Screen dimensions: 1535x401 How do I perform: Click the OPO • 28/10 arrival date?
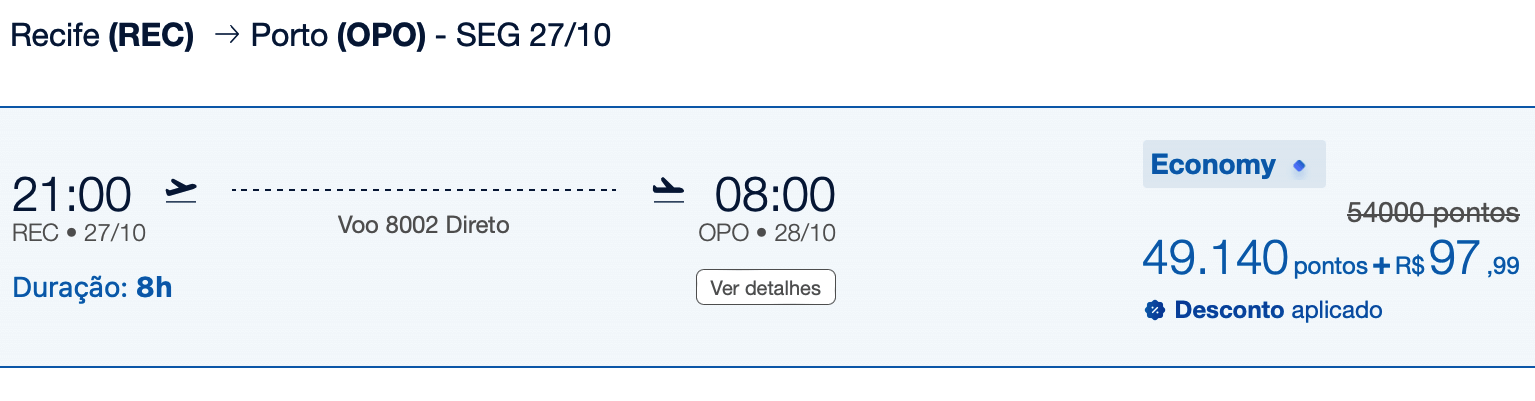coord(767,234)
